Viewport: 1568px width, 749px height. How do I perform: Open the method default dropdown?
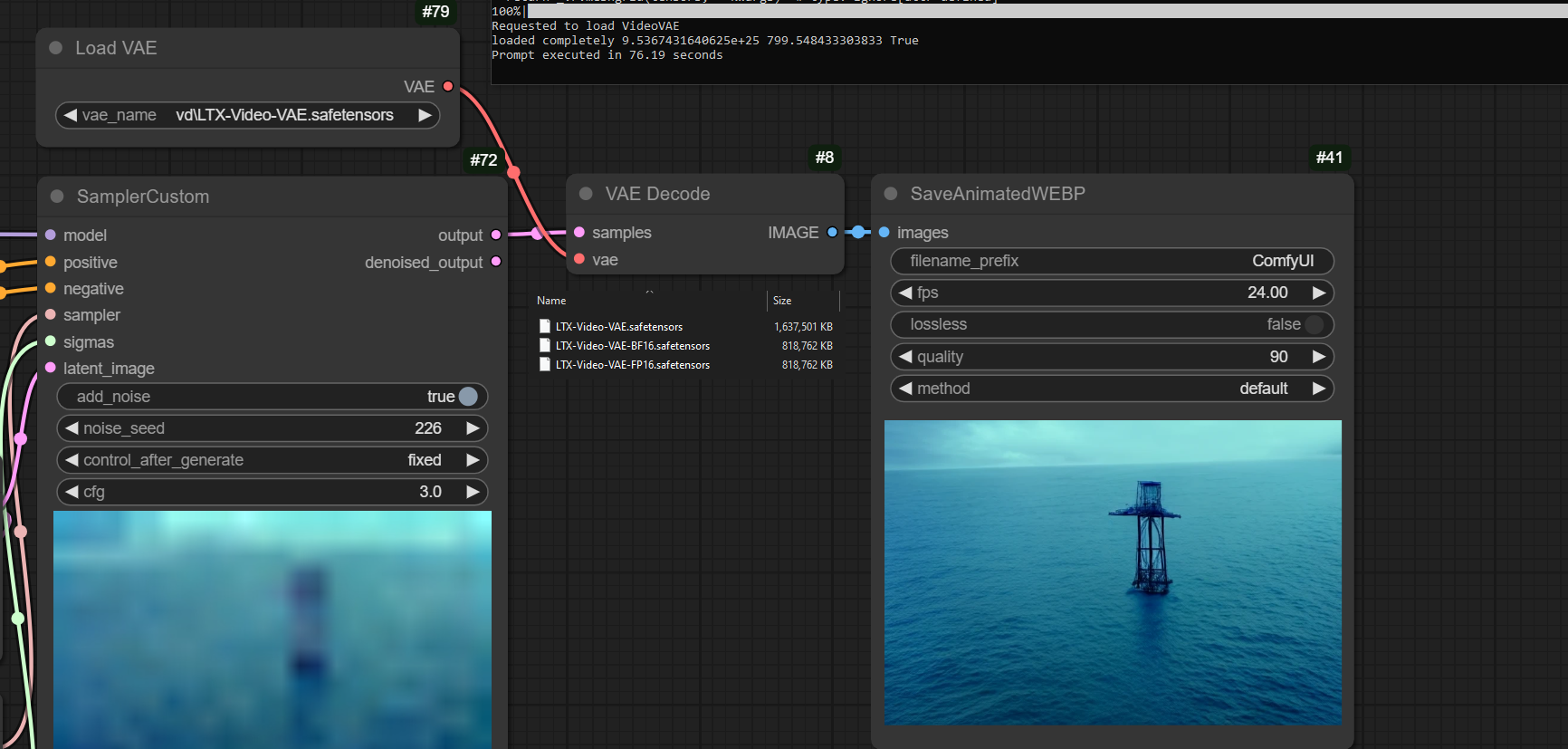tap(1112, 389)
